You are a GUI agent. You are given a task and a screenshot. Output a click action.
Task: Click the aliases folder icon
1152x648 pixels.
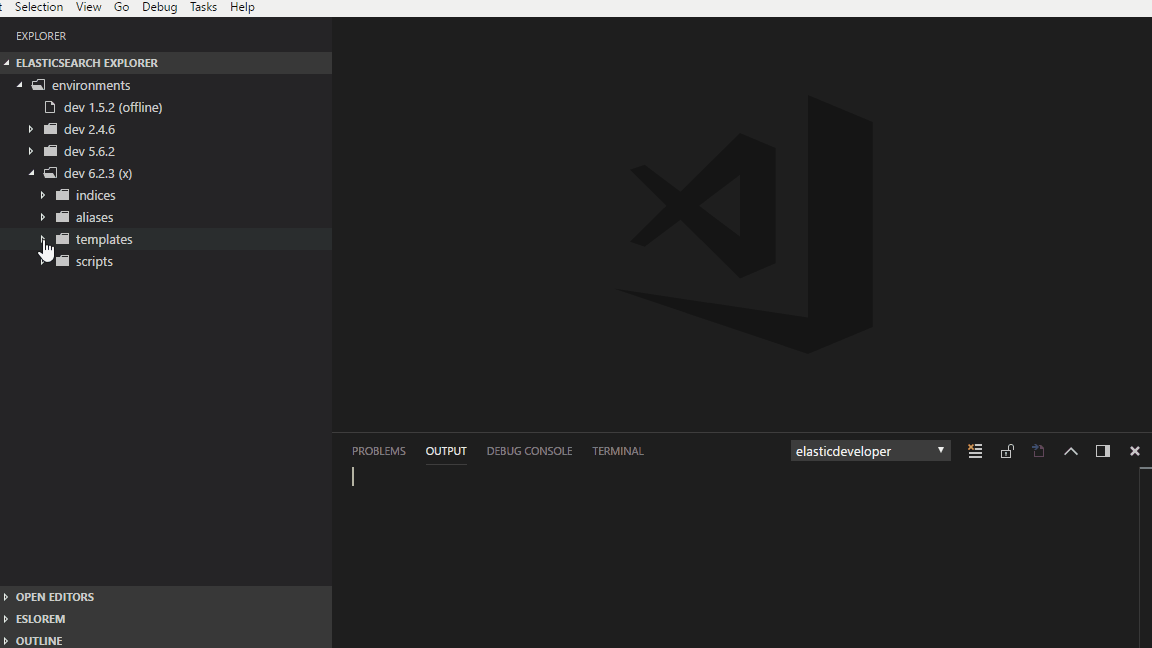[62, 217]
